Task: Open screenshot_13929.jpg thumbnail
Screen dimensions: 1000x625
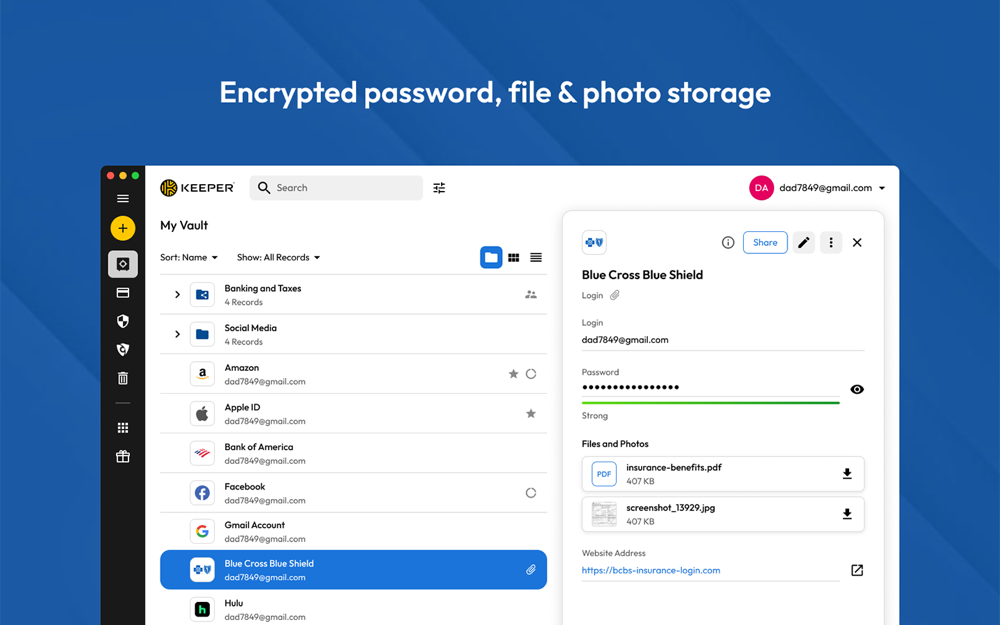Action: tap(604, 514)
